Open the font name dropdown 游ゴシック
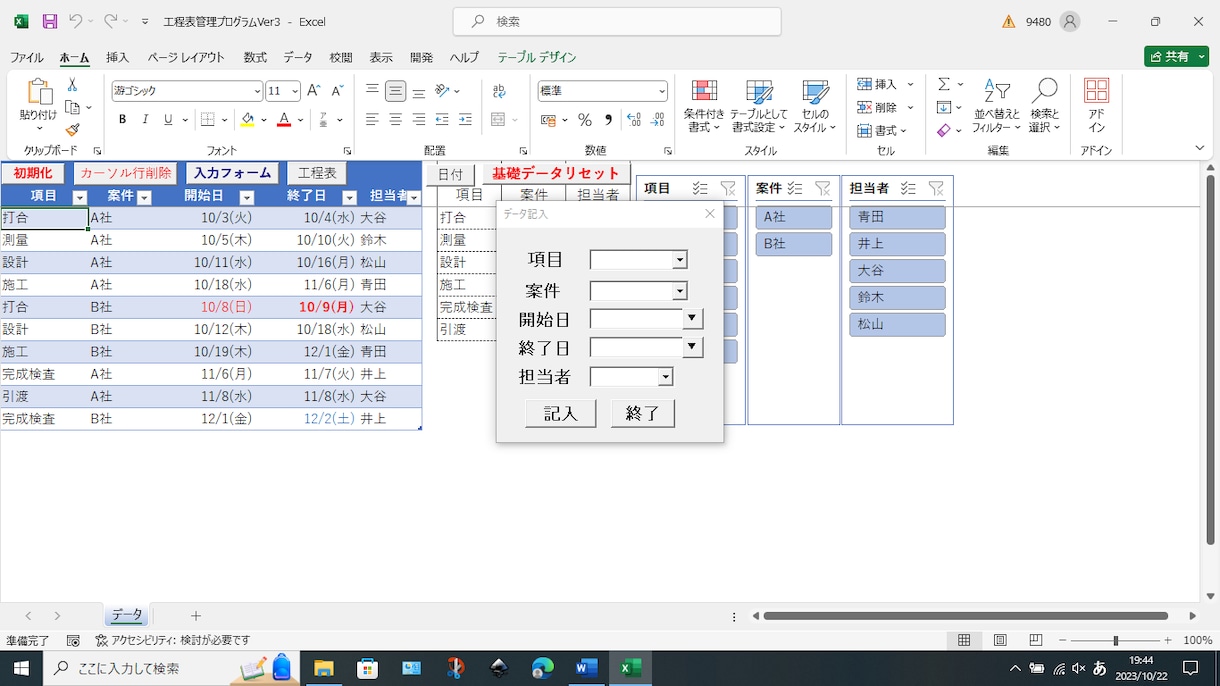Viewport: 1220px width, 686px height. [257, 91]
